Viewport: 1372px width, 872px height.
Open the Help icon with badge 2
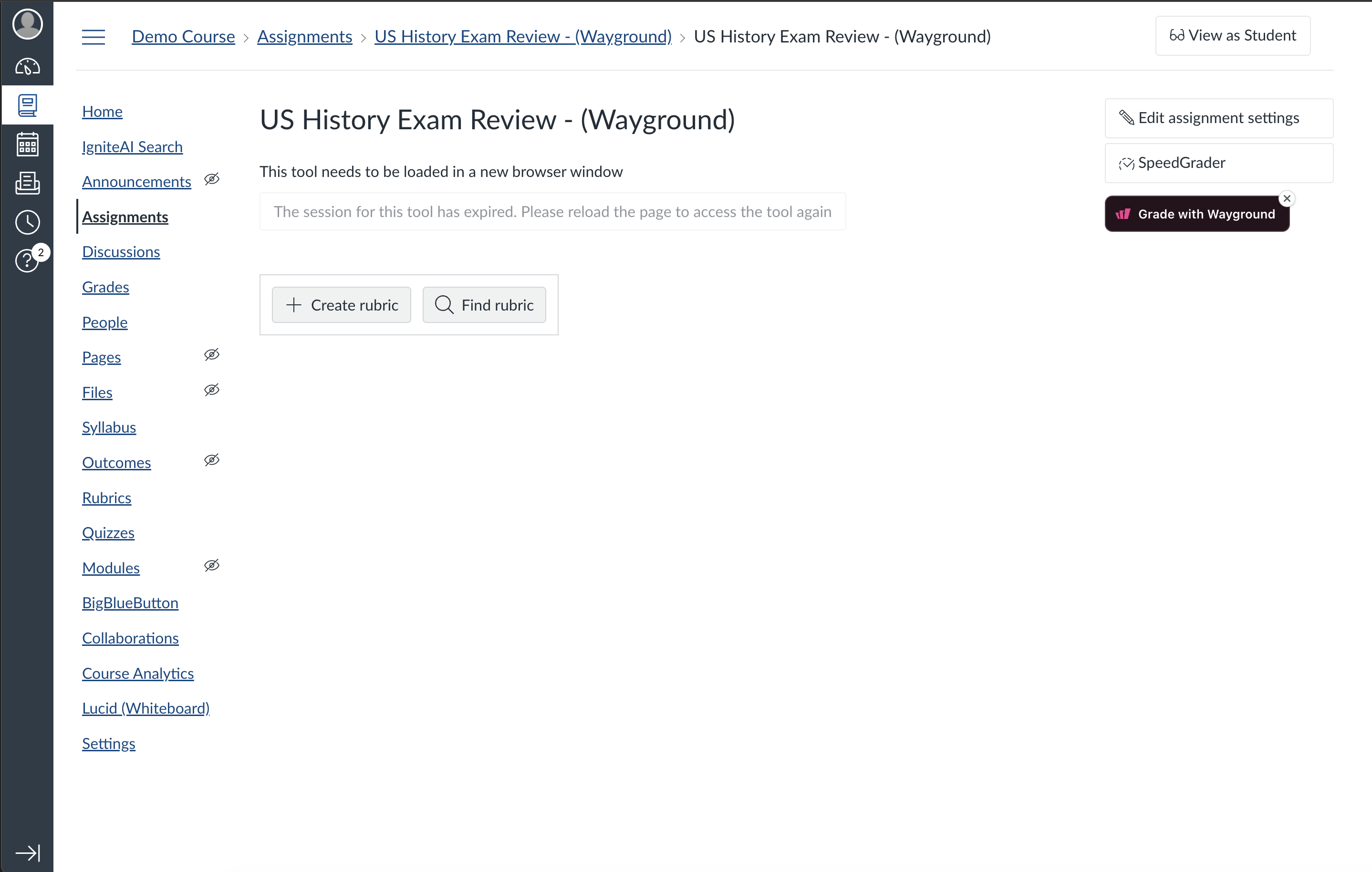(27, 260)
